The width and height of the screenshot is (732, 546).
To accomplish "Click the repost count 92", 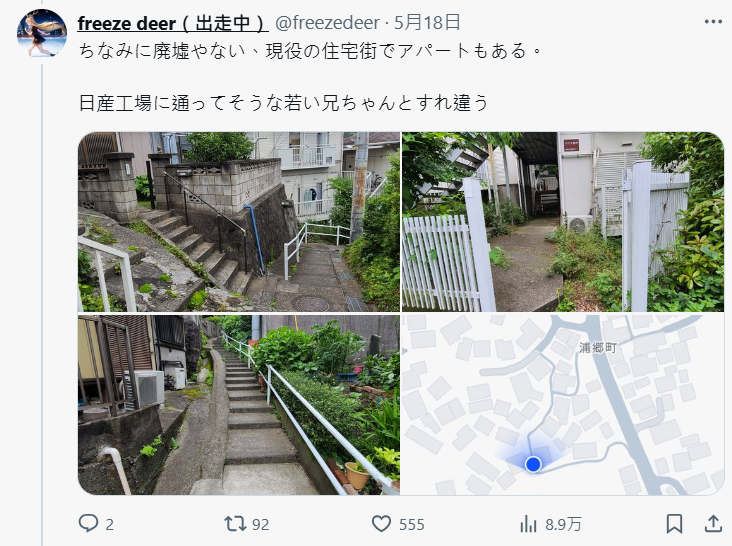I will point(260,525).
